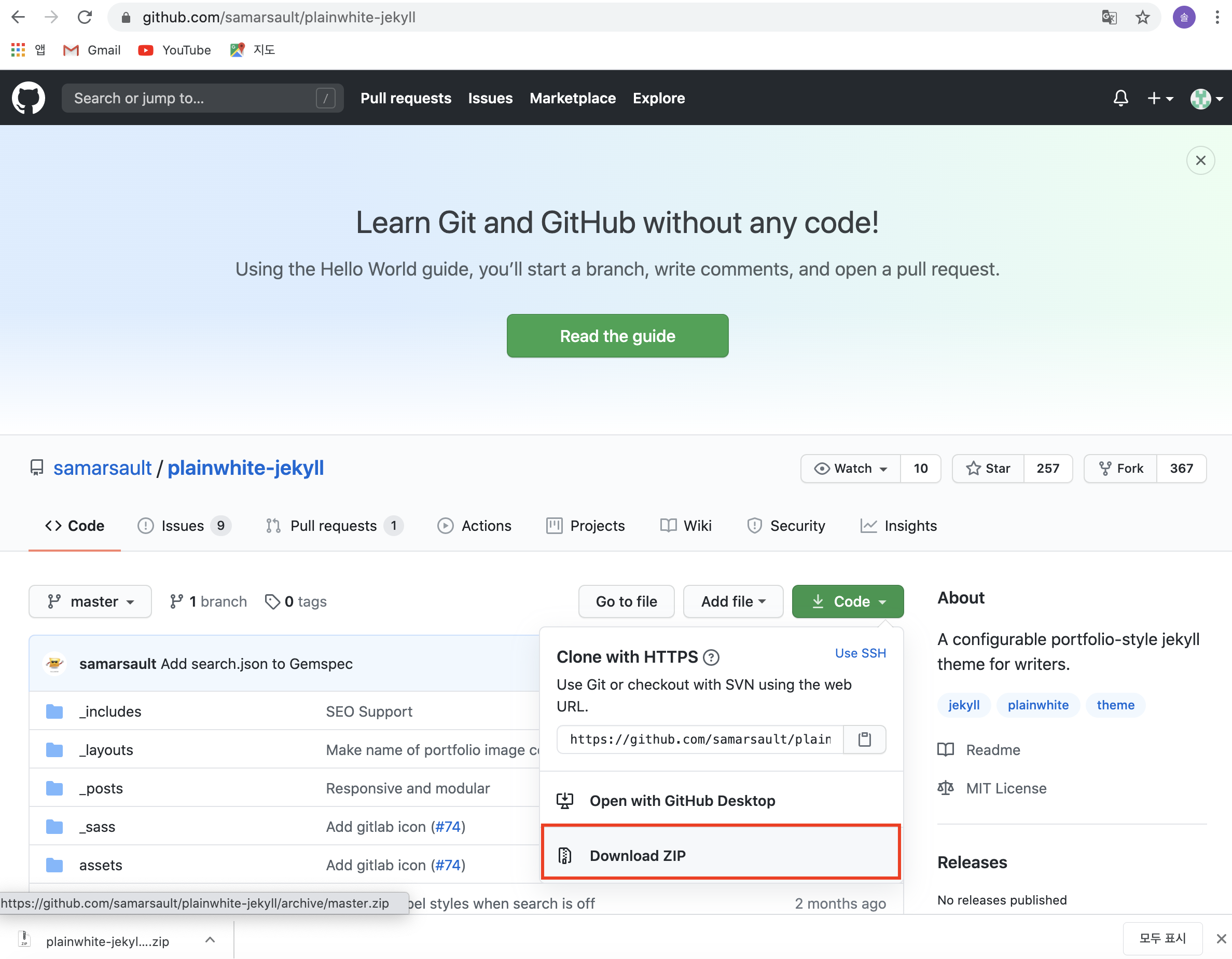Bookmark page with the star icon
The image size is (1232, 959).
1142,18
